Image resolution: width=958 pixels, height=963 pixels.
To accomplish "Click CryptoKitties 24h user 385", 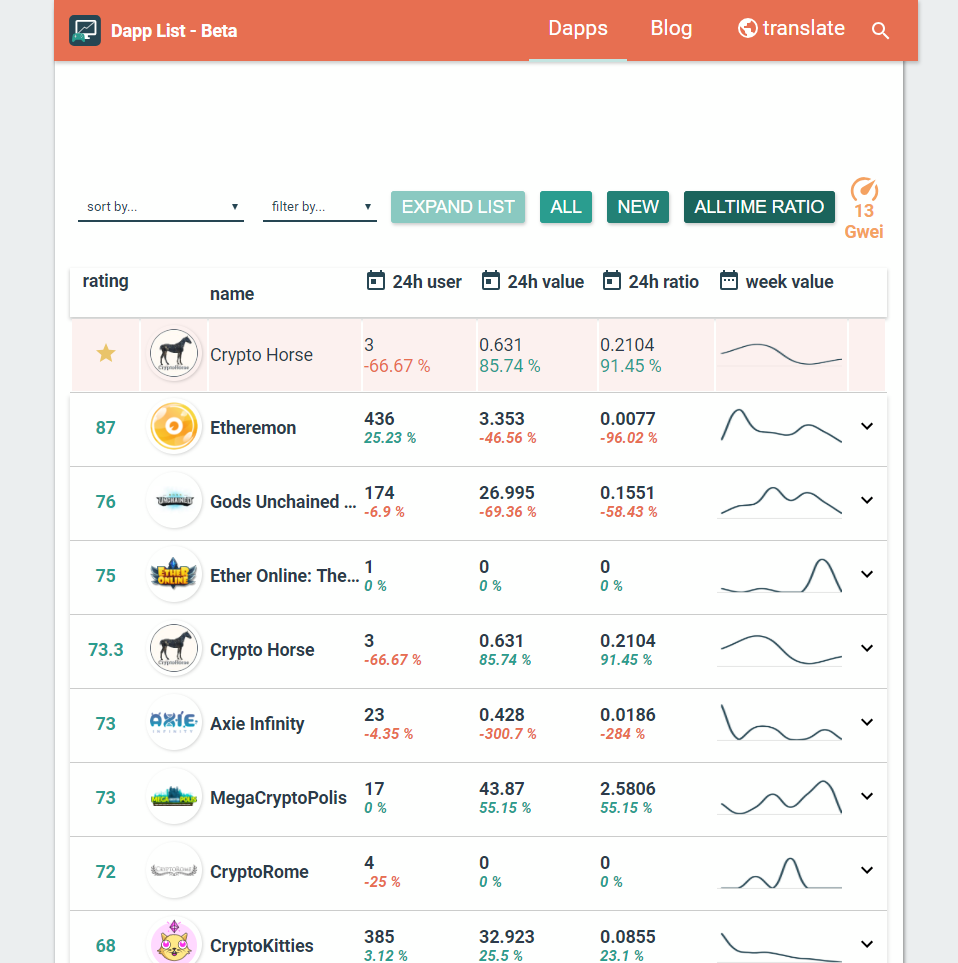I will click(379, 937).
